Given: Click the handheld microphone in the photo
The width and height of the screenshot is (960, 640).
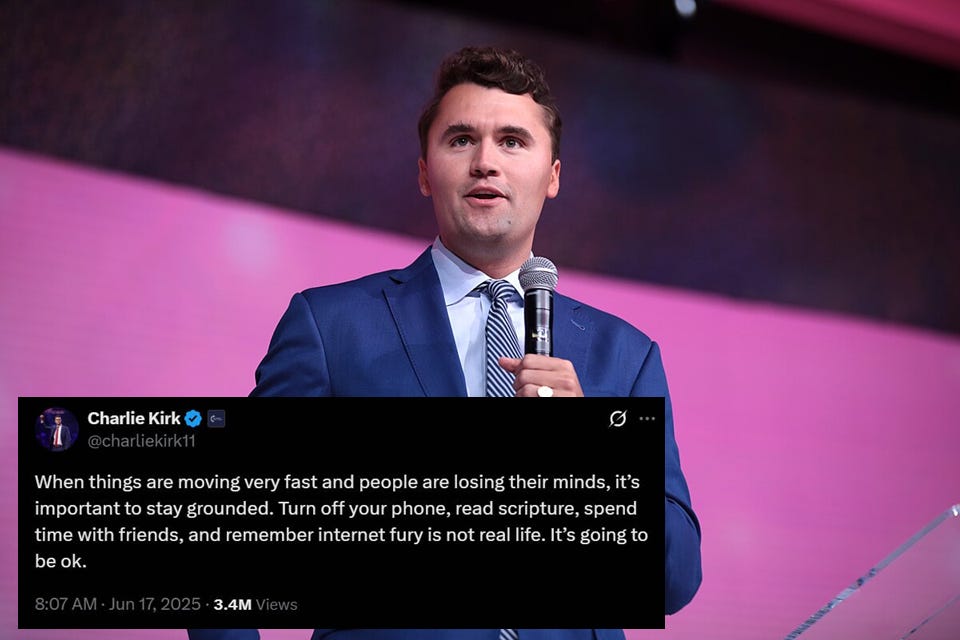Looking at the screenshot, I should [539, 306].
